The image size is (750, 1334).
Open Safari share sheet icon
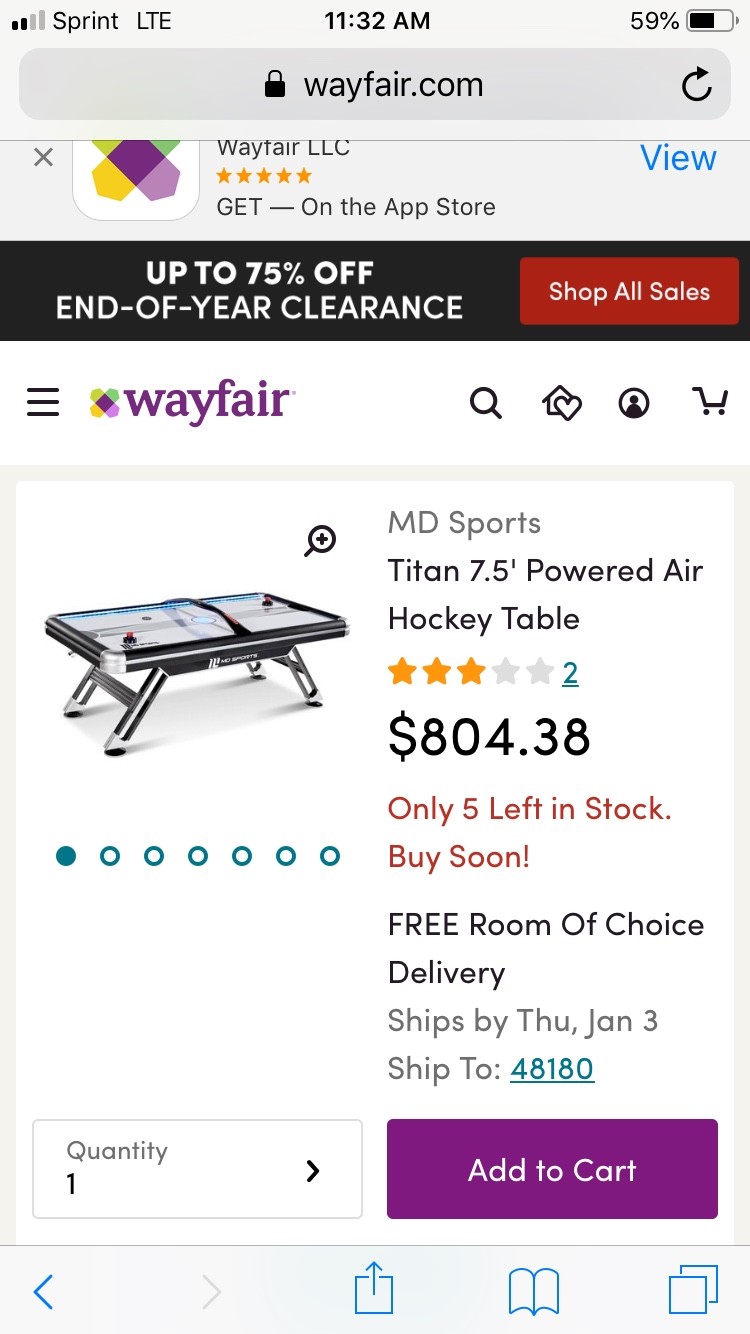tap(373, 1290)
